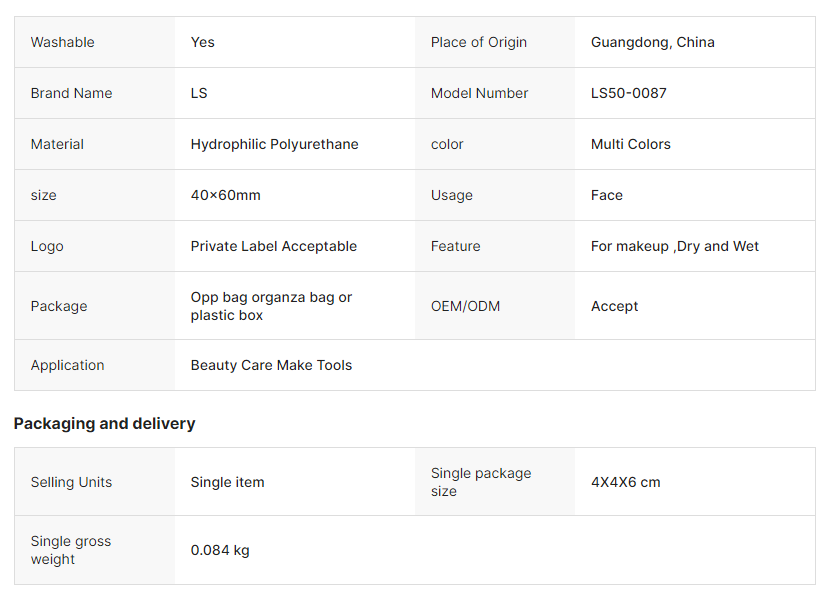Click the For makeup, Dry and Wet feature
This screenshot has height=595, width=833.
[x=674, y=246]
